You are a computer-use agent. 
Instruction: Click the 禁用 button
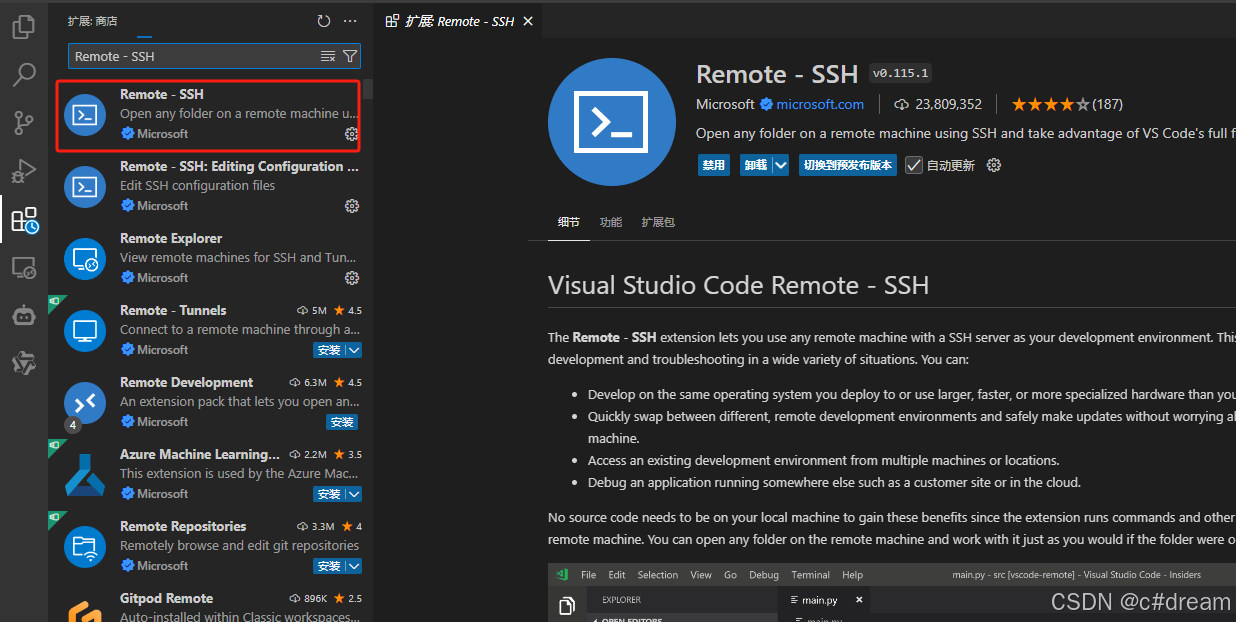[x=714, y=165]
